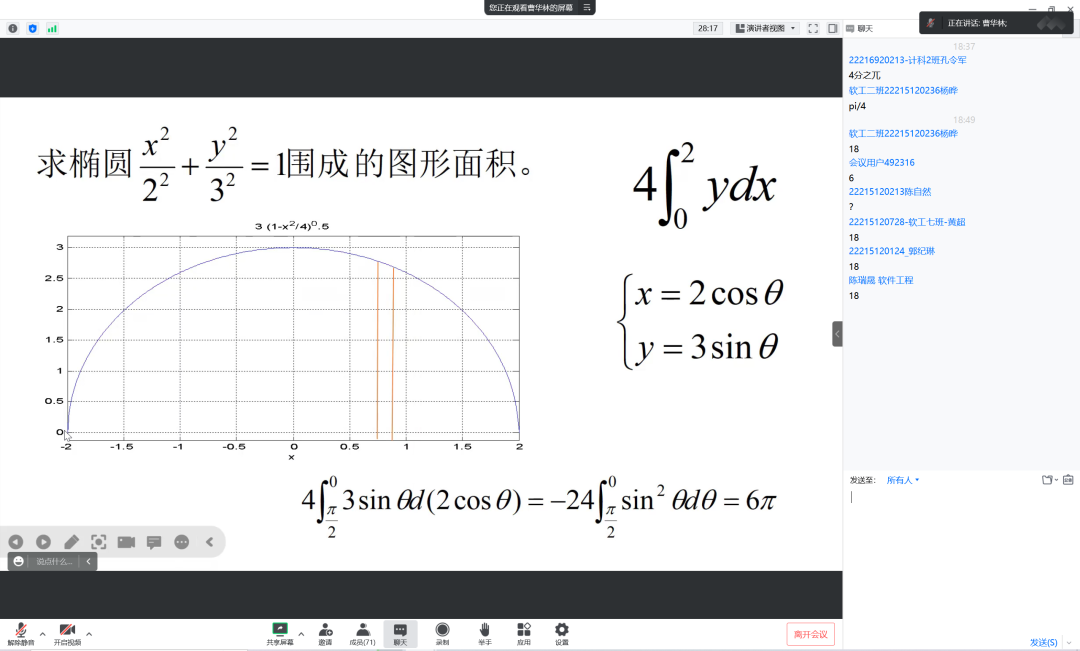Toggle full screen mode icon

coord(813,28)
